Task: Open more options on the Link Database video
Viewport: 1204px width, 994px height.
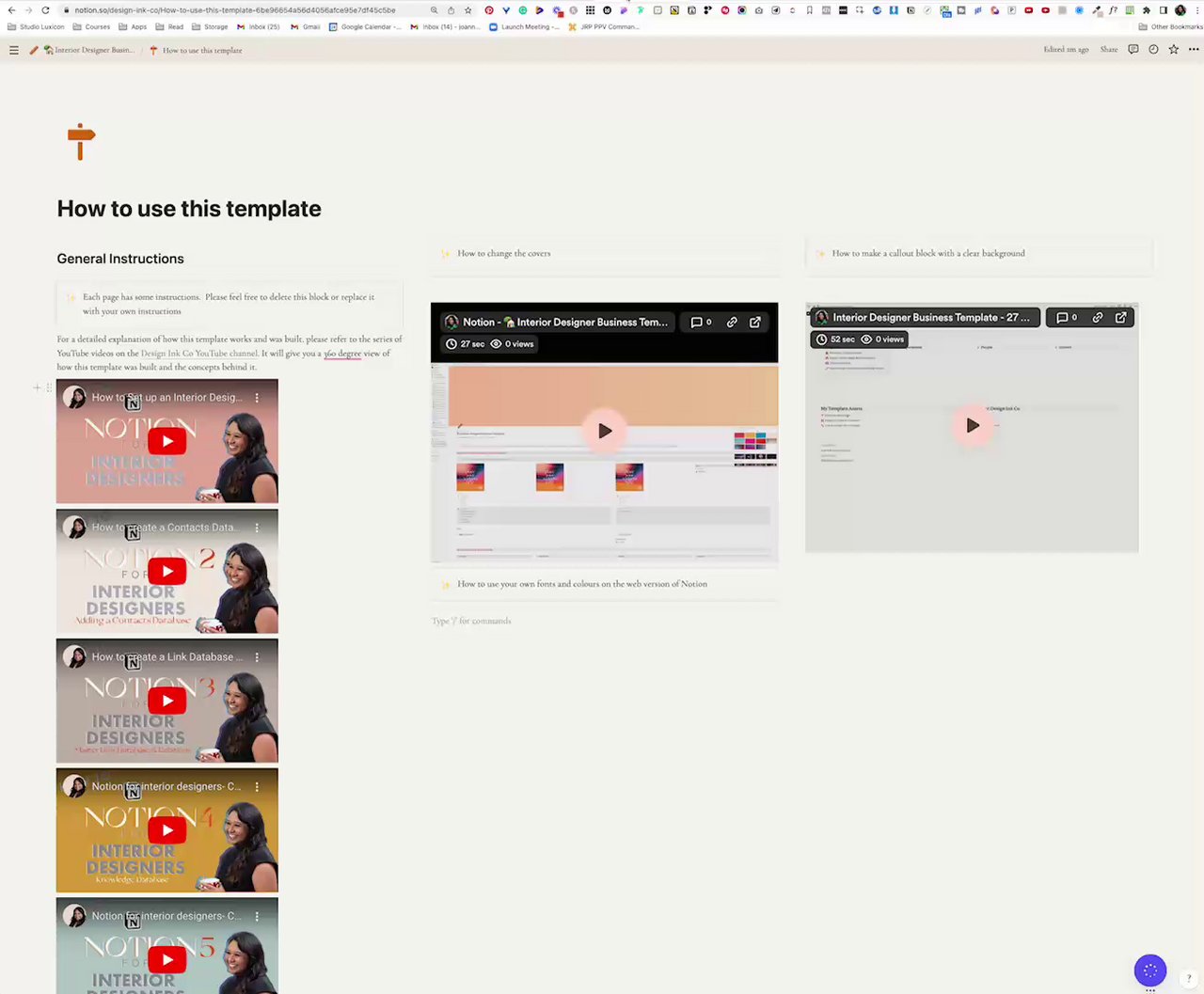Action: point(257,657)
